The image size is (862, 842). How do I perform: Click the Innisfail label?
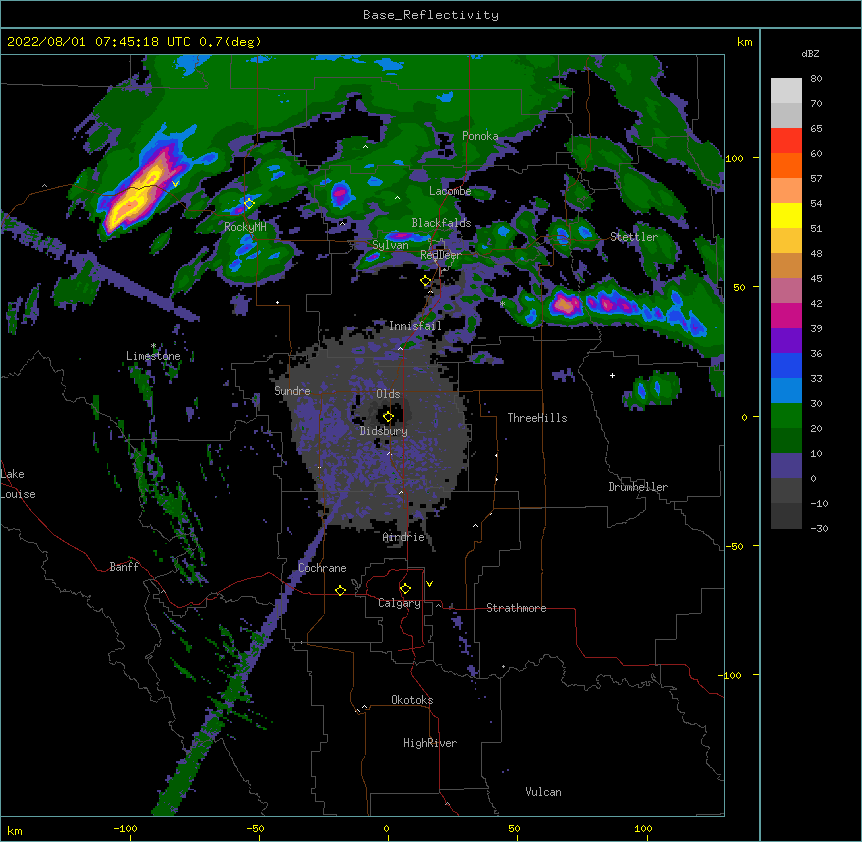415,326
